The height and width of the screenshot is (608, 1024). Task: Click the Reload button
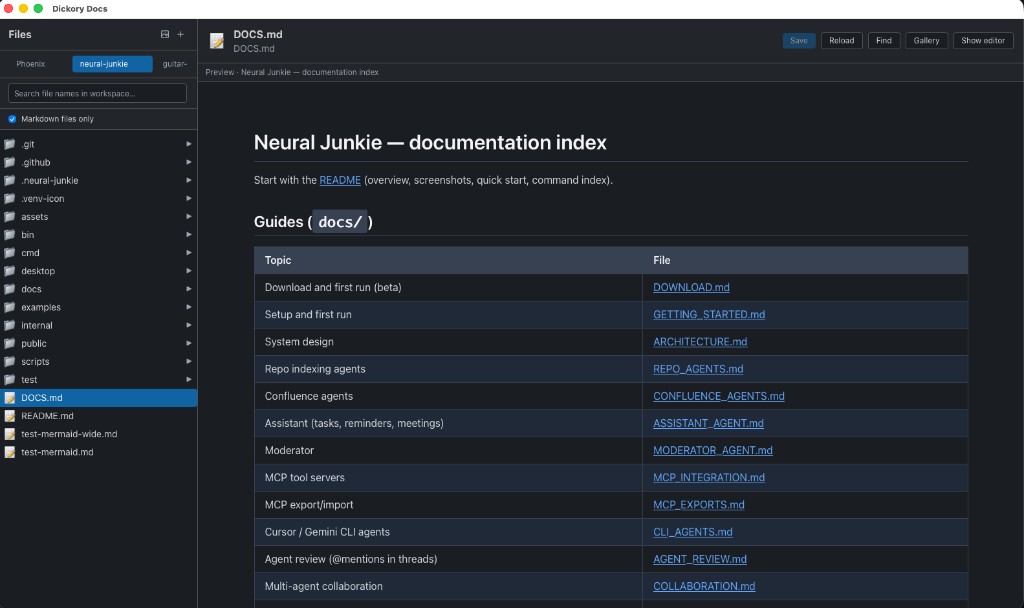tap(841, 40)
